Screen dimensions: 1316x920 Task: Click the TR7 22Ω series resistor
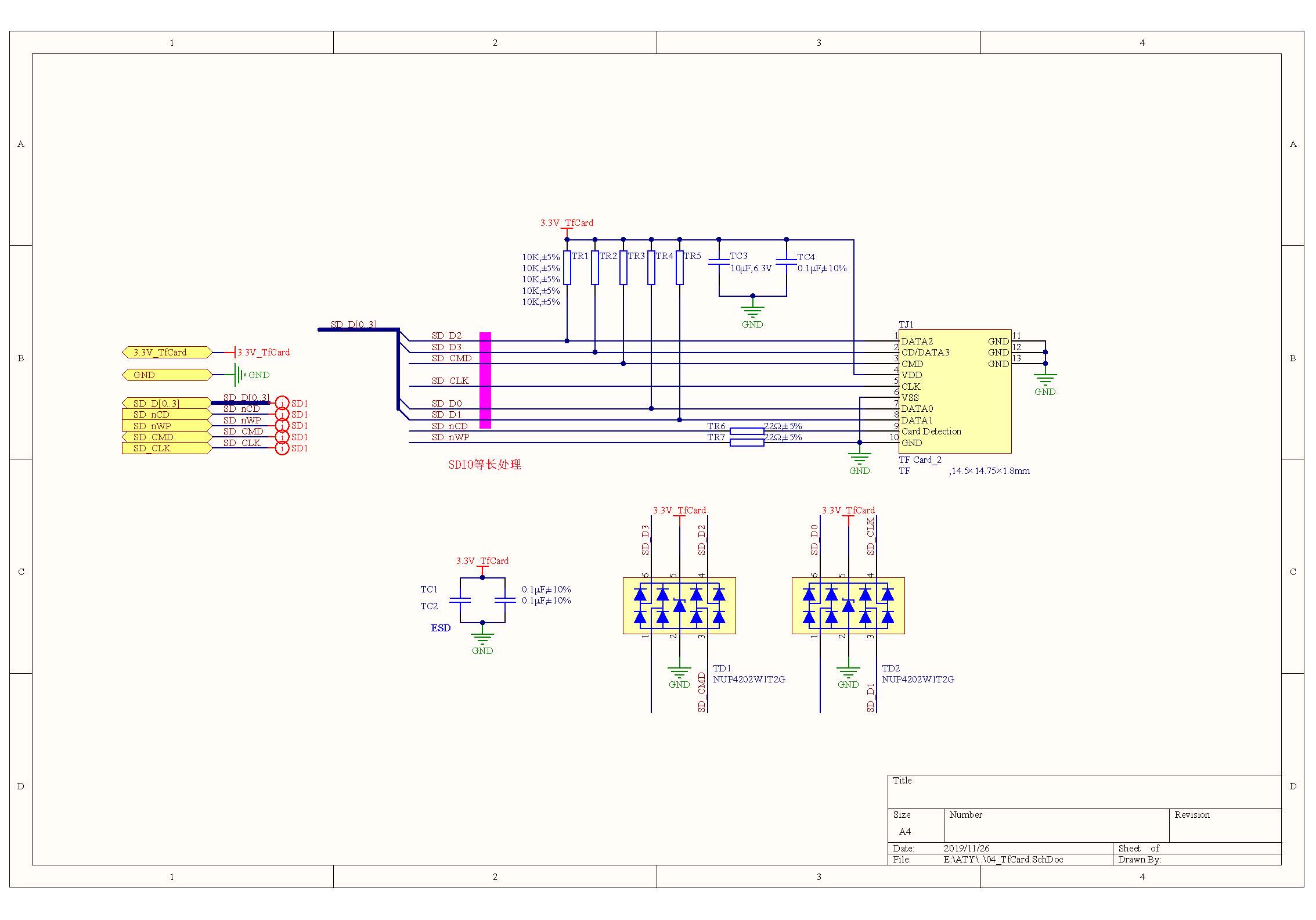coord(747,443)
